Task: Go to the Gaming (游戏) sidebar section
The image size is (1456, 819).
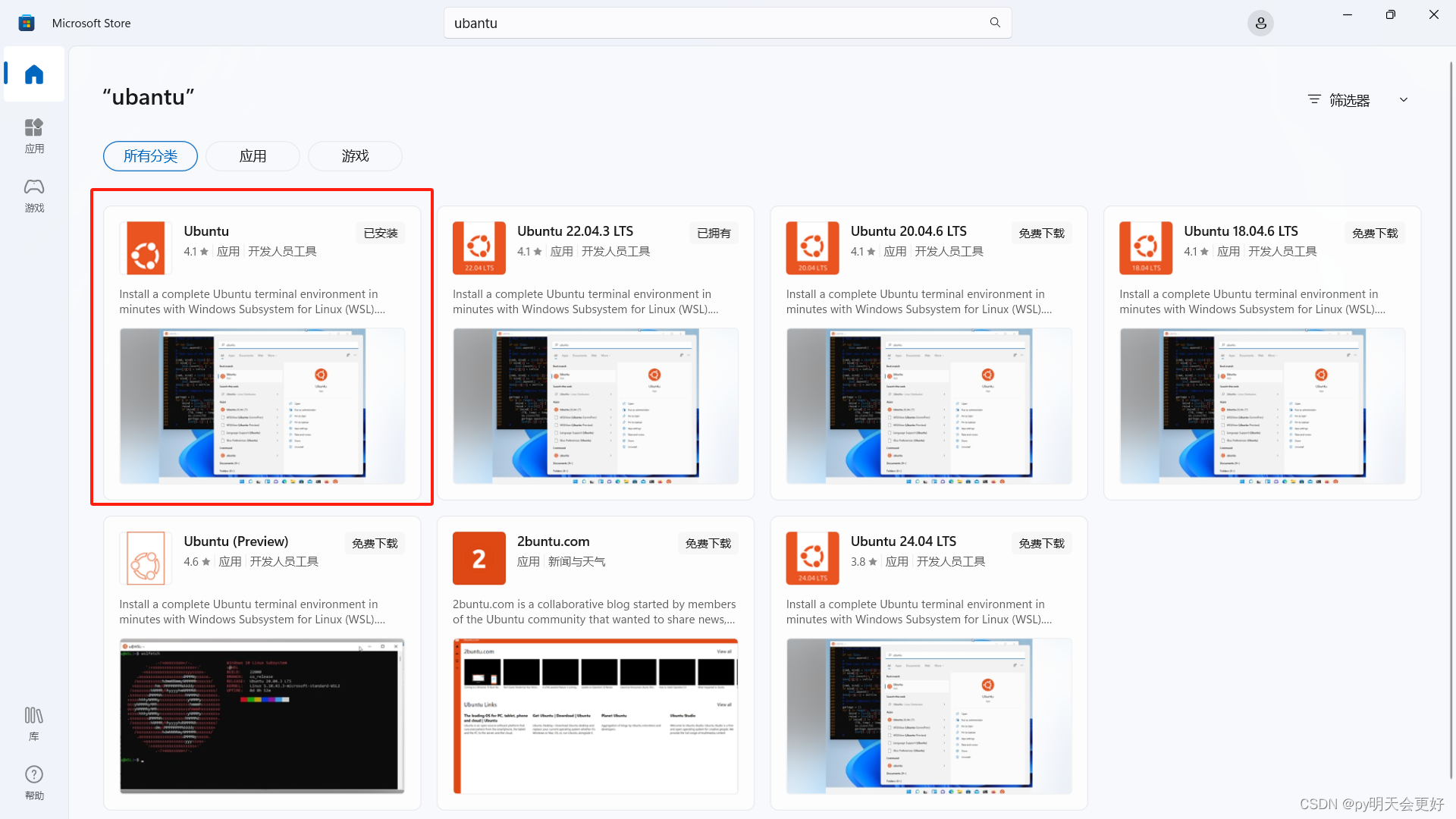Action: tap(34, 194)
